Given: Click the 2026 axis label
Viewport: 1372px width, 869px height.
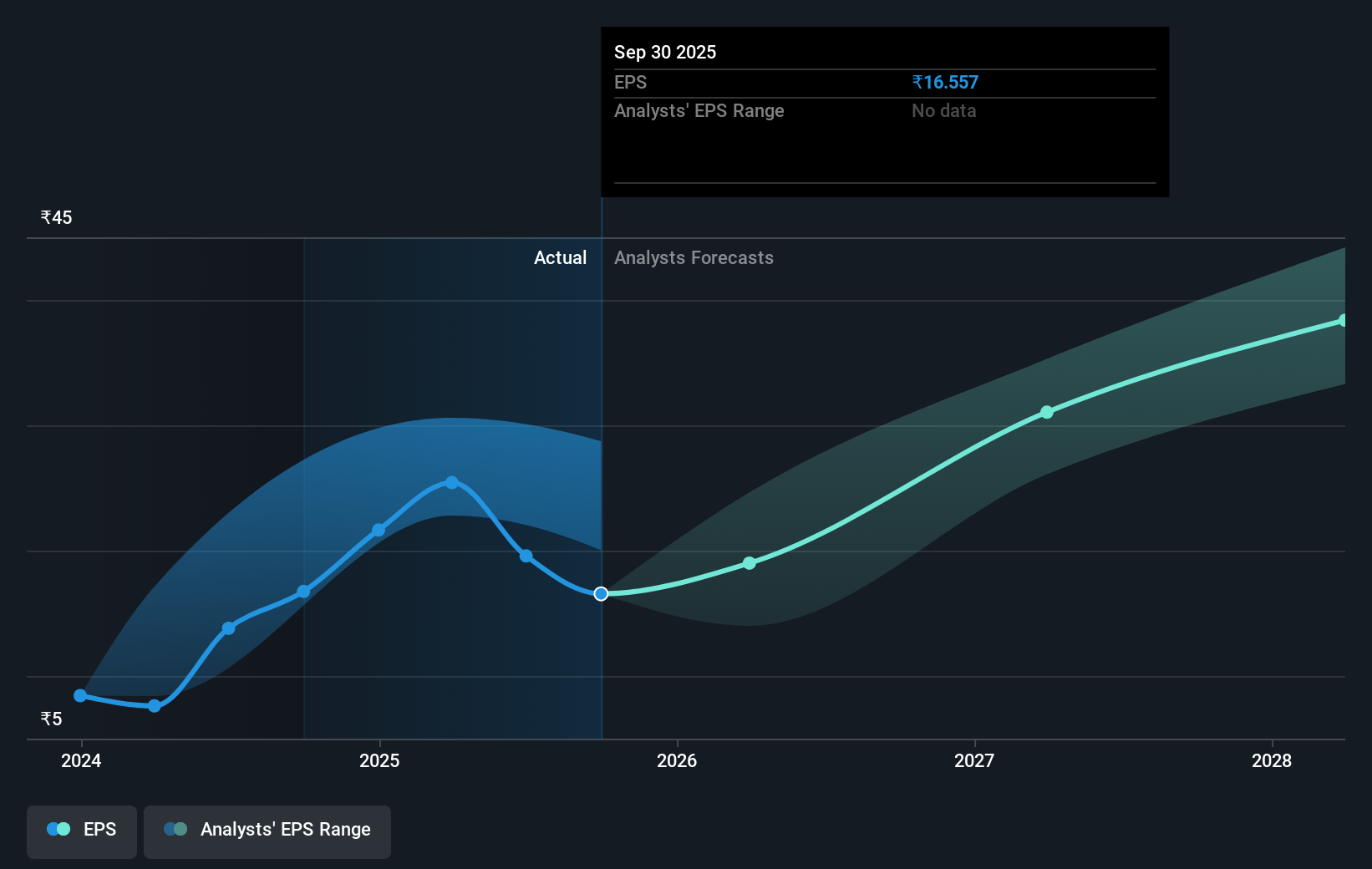Looking at the screenshot, I should pyautogui.click(x=677, y=760).
